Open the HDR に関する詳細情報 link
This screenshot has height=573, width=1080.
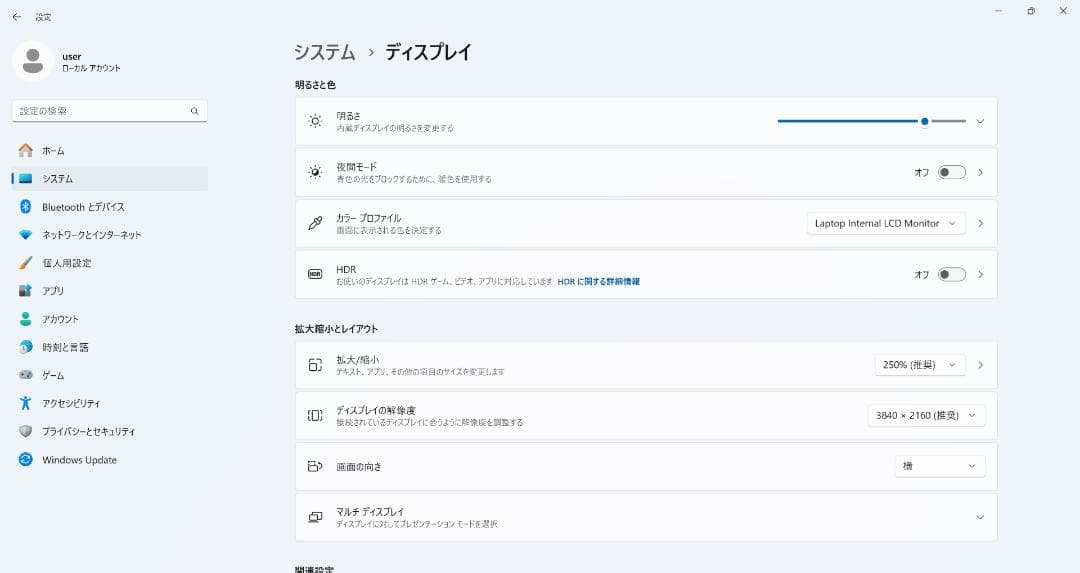598,282
